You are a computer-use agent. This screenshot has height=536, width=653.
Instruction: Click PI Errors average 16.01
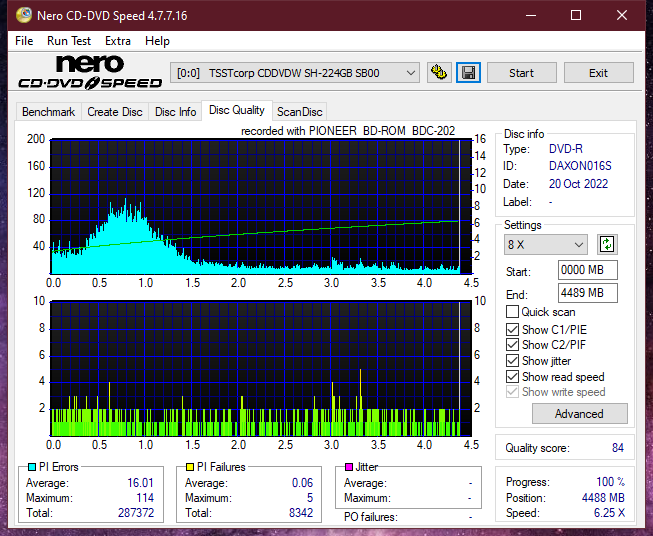(x=140, y=483)
